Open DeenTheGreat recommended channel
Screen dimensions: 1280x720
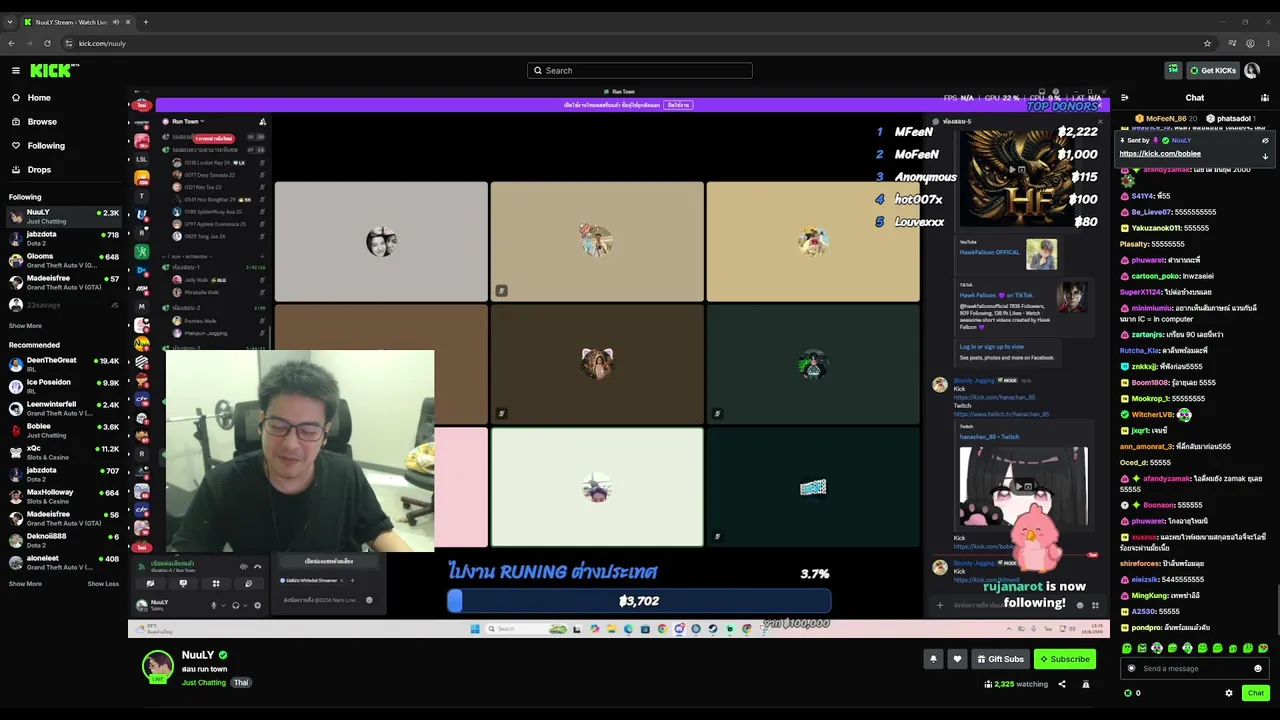(x=64, y=364)
